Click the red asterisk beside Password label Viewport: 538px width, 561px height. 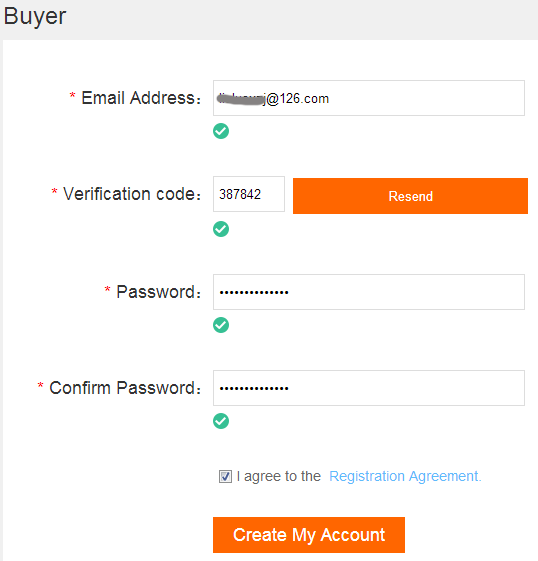(x=107, y=289)
